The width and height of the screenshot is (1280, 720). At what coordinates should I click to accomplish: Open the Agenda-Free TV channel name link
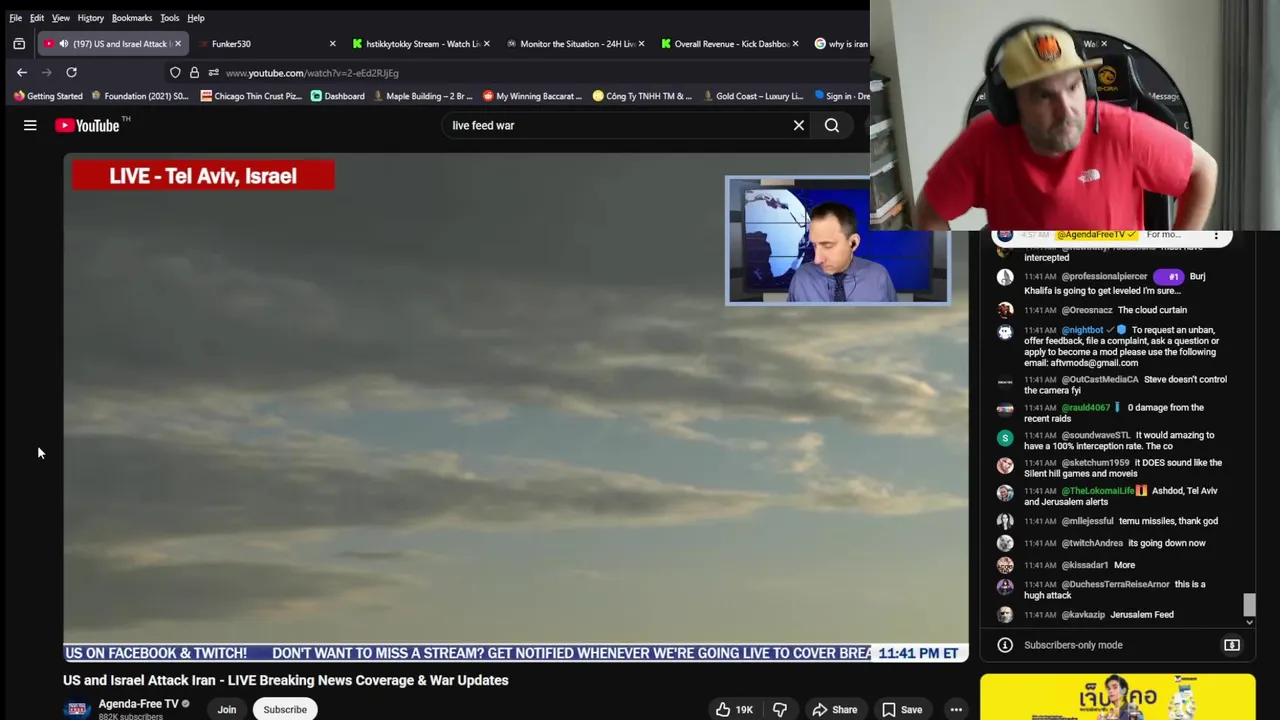[x=138, y=704]
